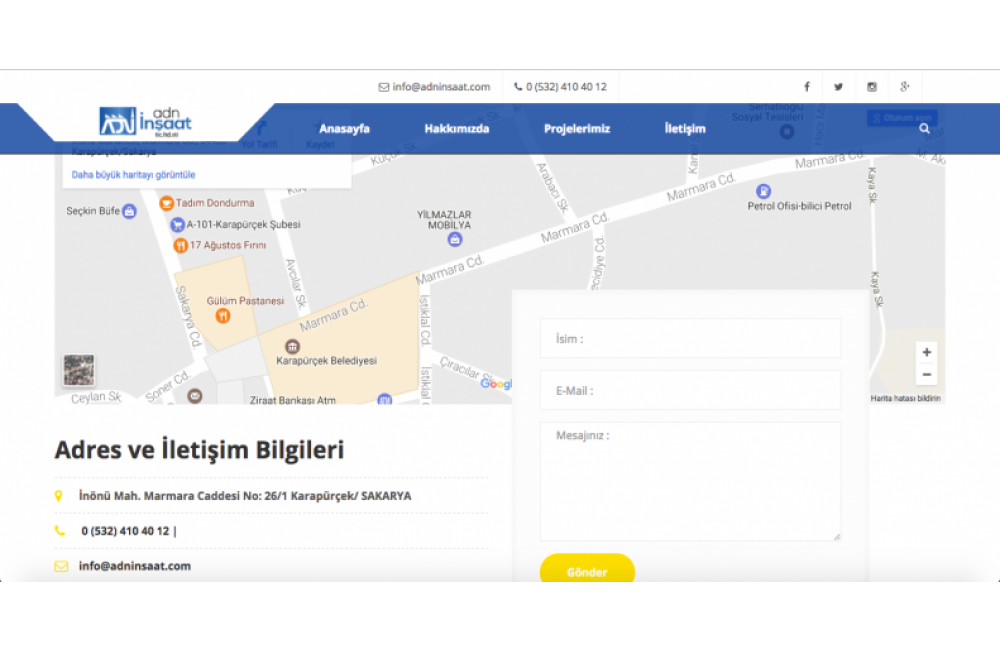Click the Facebook icon in top bar
Viewport: 1000px width, 650px height.
pyautogui.click(x=807, y=87)
